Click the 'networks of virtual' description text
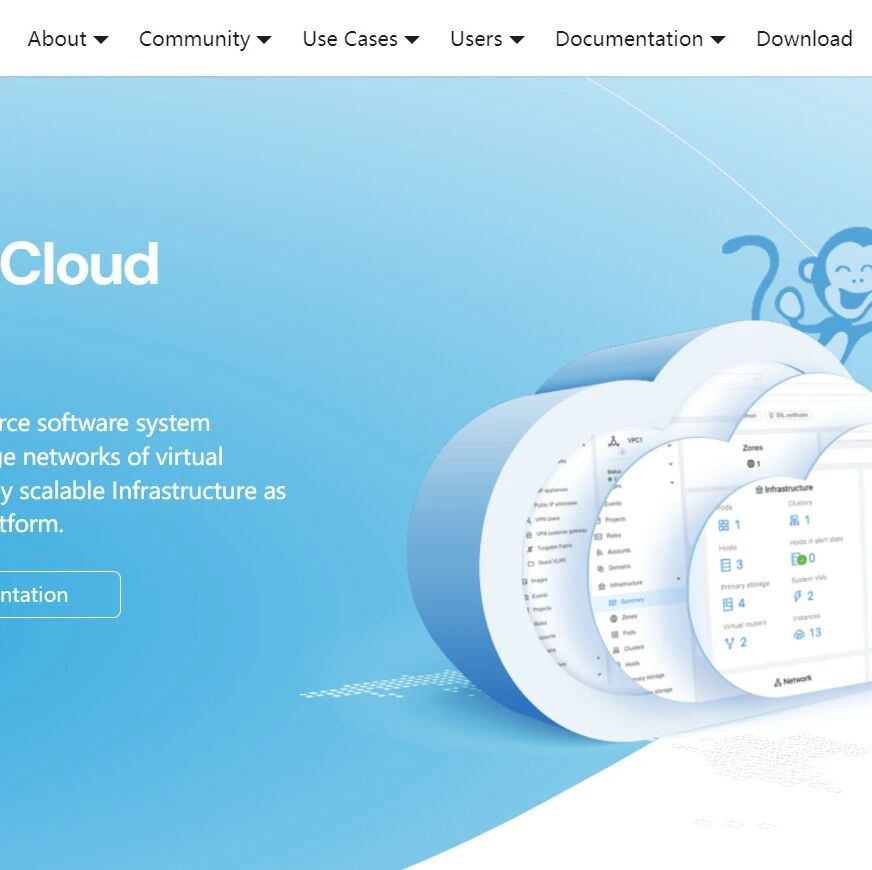Image resolution: width=872 pixels, height=870 pixels. (x=122, y=457)
